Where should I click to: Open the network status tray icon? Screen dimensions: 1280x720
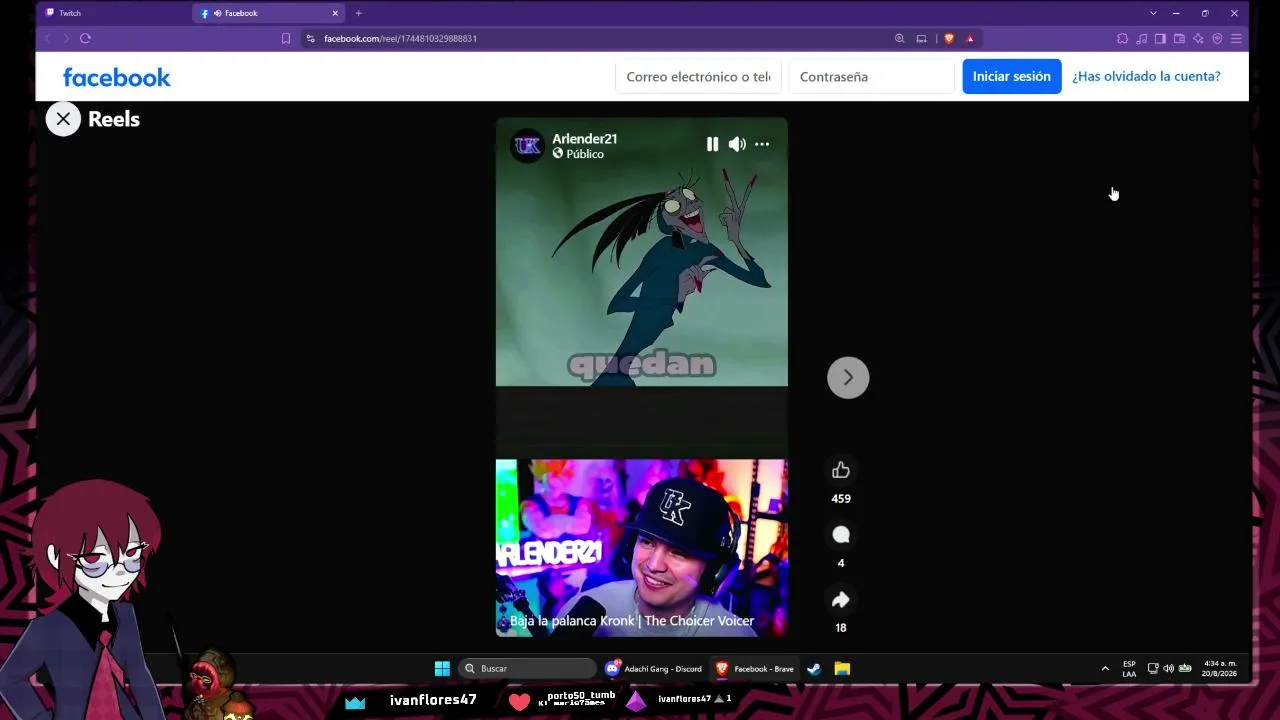(1153, 669)
